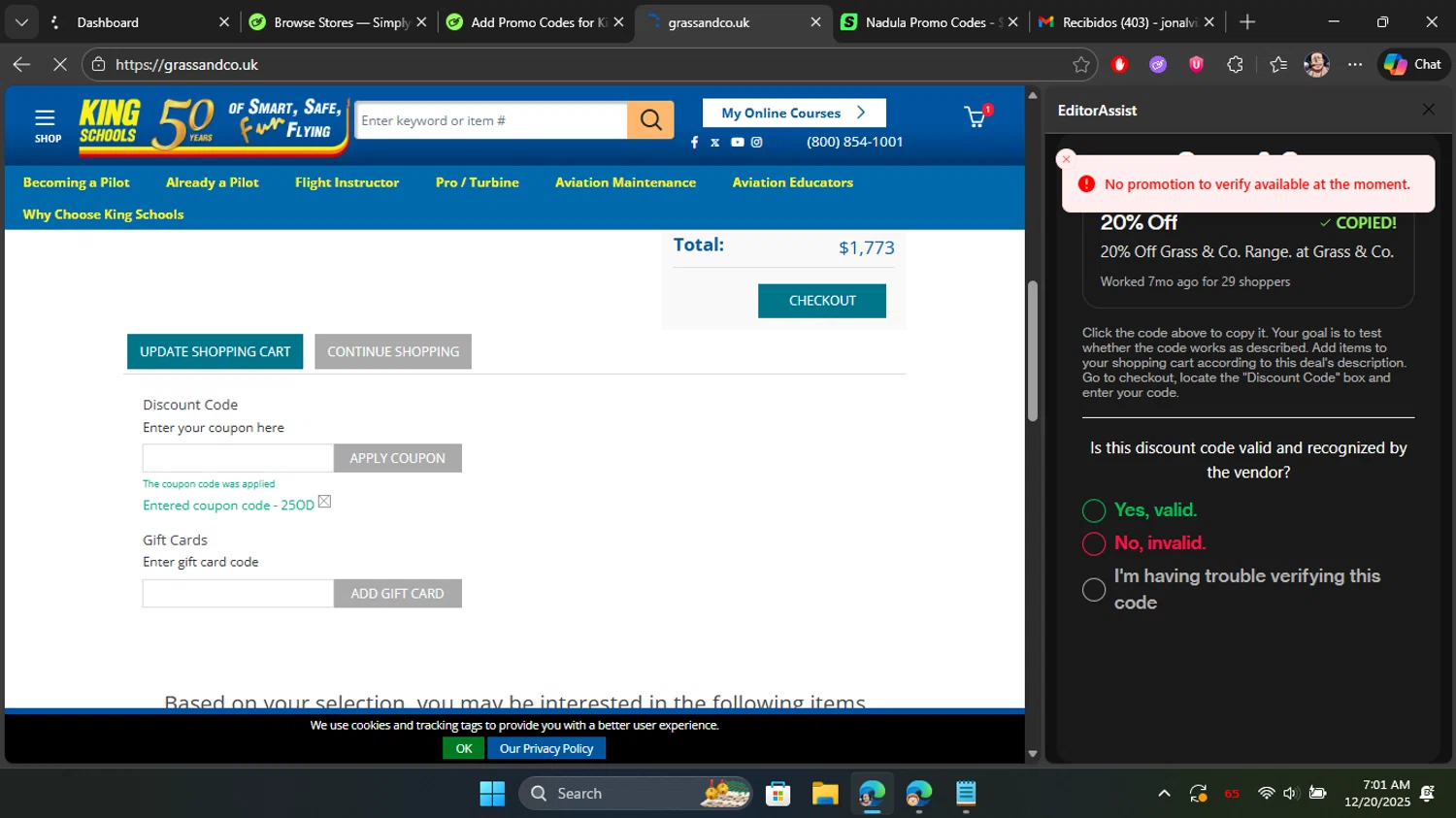The image size is (1456, 818).
Task: Click the CHECKOUT button
Action: coord(822,301)
